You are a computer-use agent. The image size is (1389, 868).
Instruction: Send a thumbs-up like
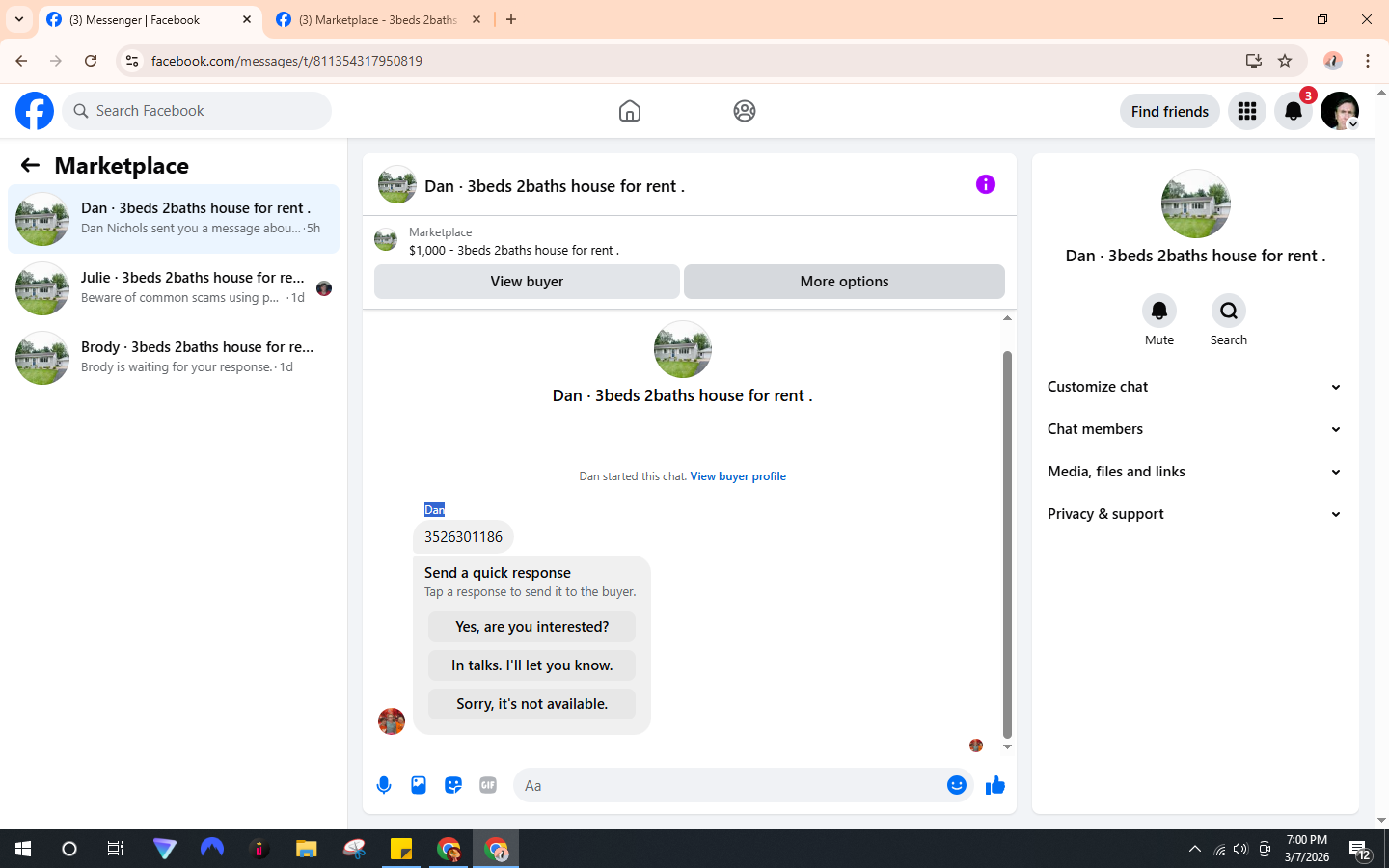click(995, 785)
